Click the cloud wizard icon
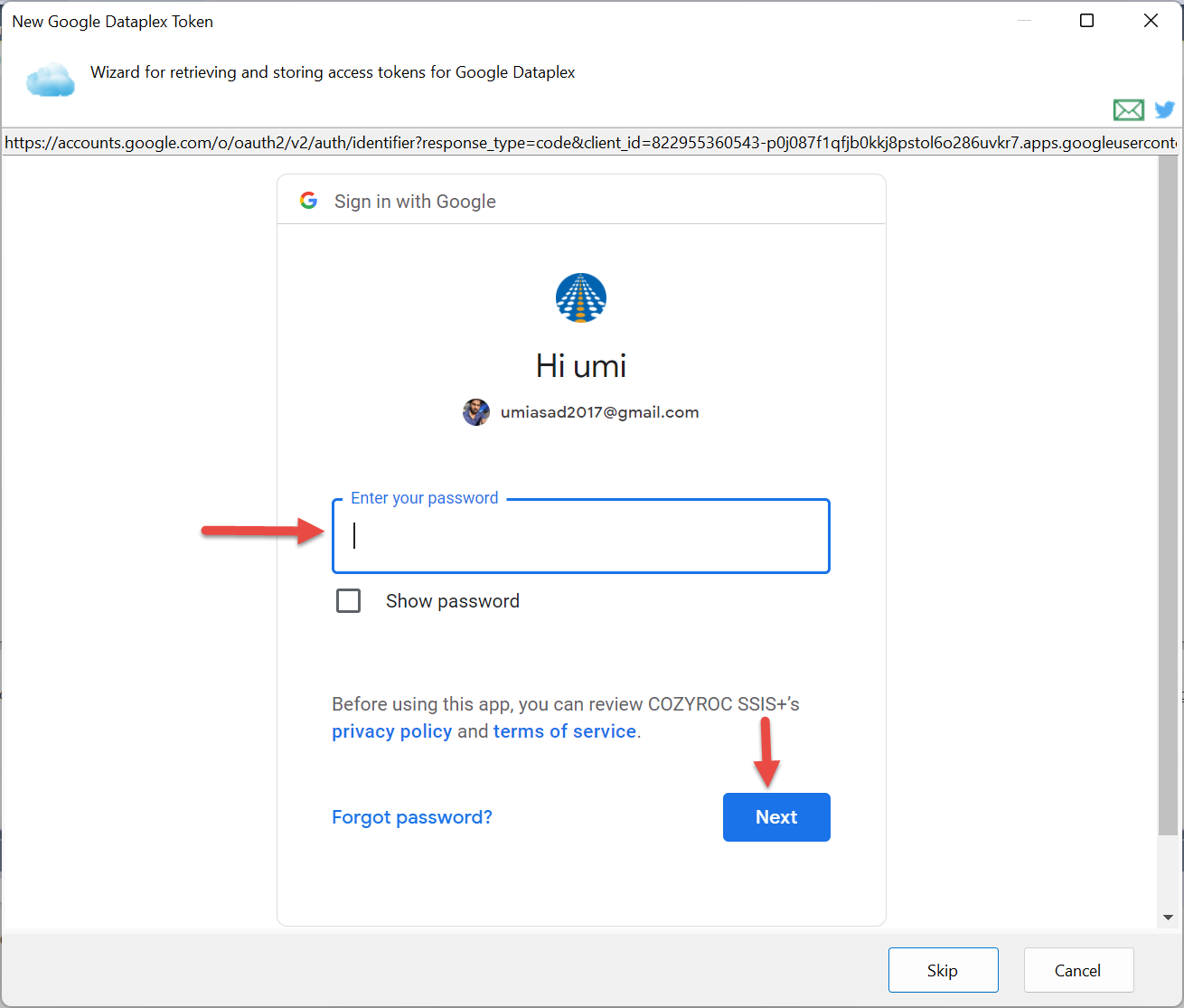Image resolution: width=1184 pixels, height=1008 pixels. click(51, 80)
